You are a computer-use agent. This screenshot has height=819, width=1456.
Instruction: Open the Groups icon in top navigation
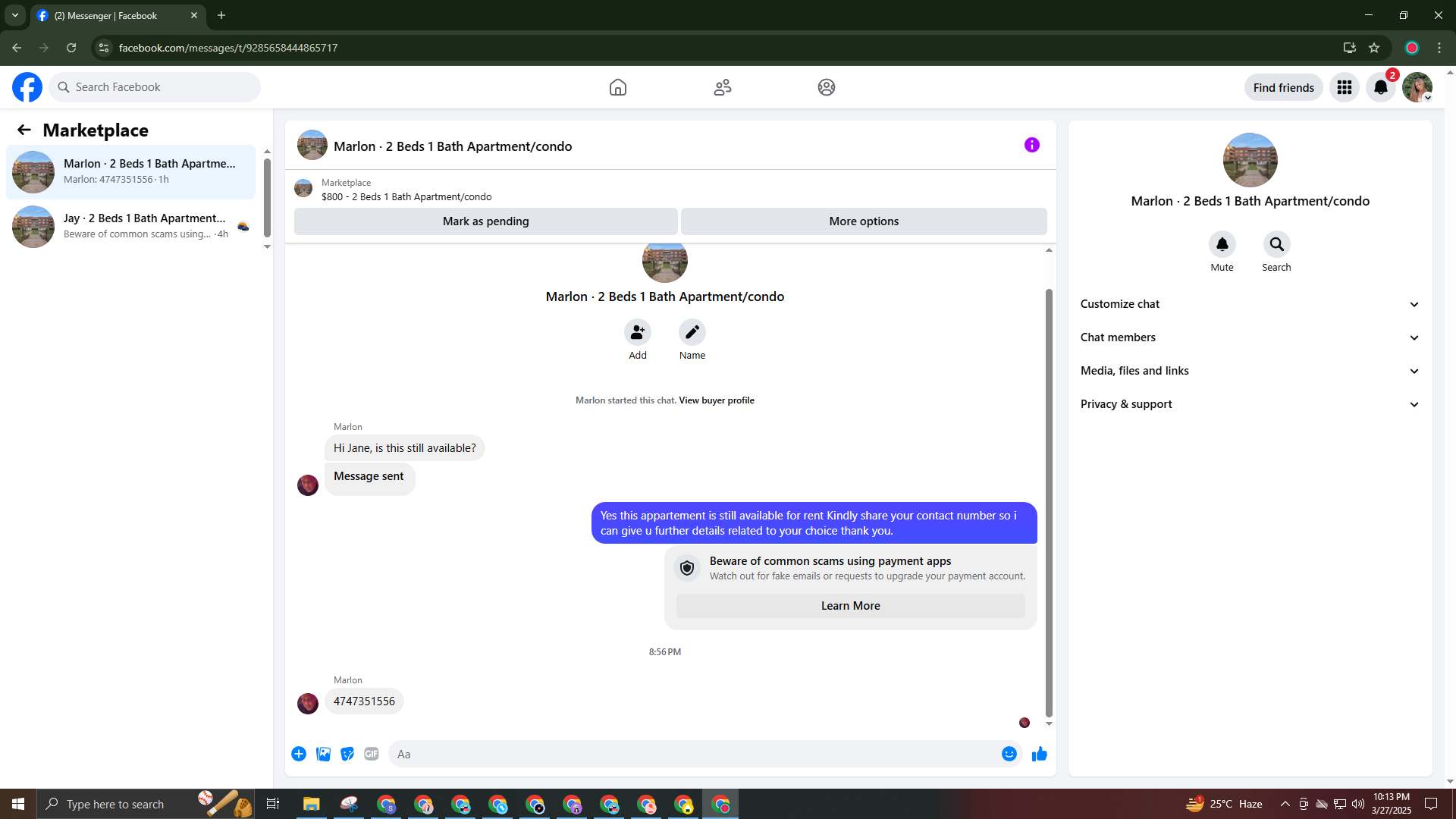[x=827, y=87]
